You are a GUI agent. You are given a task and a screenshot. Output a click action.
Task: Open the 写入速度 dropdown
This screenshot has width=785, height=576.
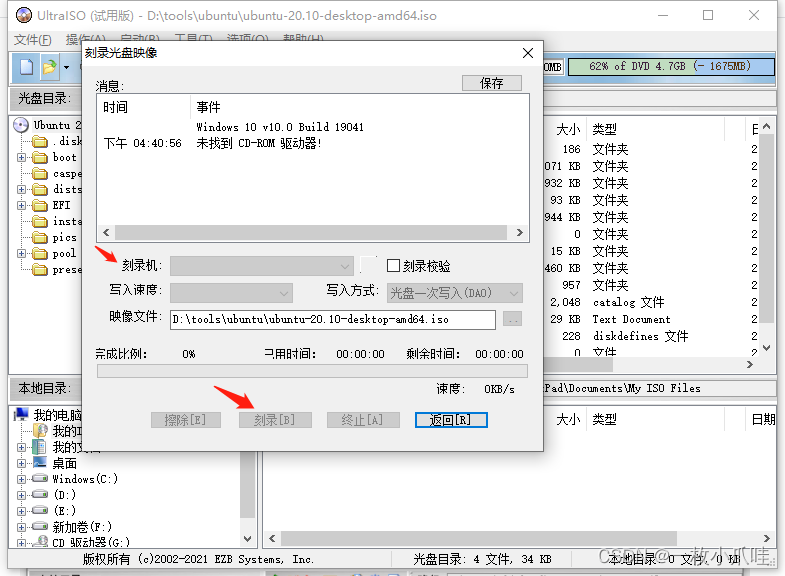[231, 293]
